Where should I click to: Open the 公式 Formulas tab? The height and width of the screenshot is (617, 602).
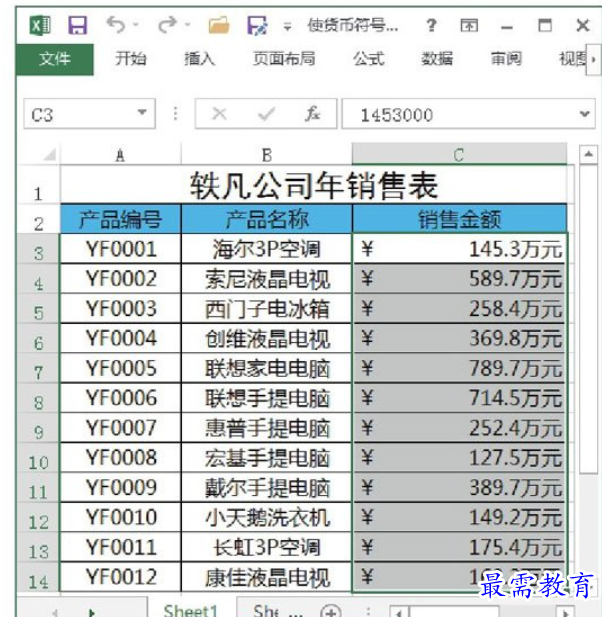point(368,59)
